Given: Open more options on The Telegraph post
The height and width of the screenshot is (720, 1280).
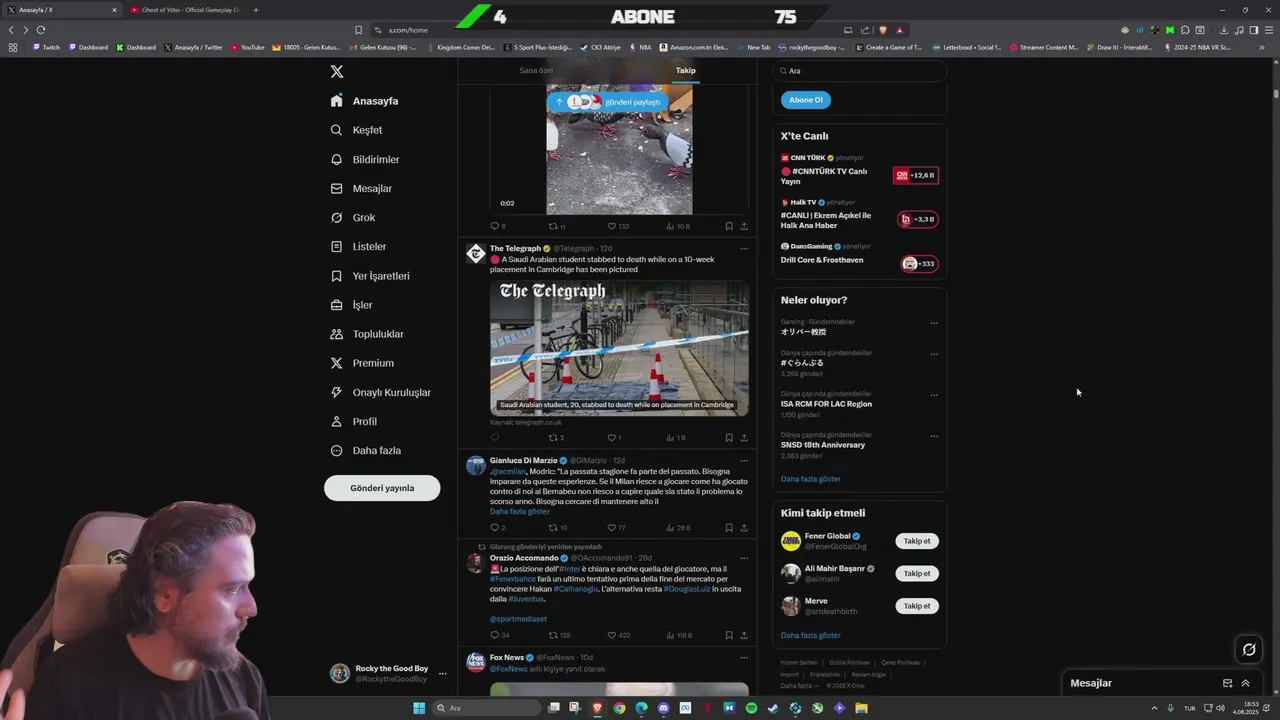Looking at the screenshot, I should [743, 248].
